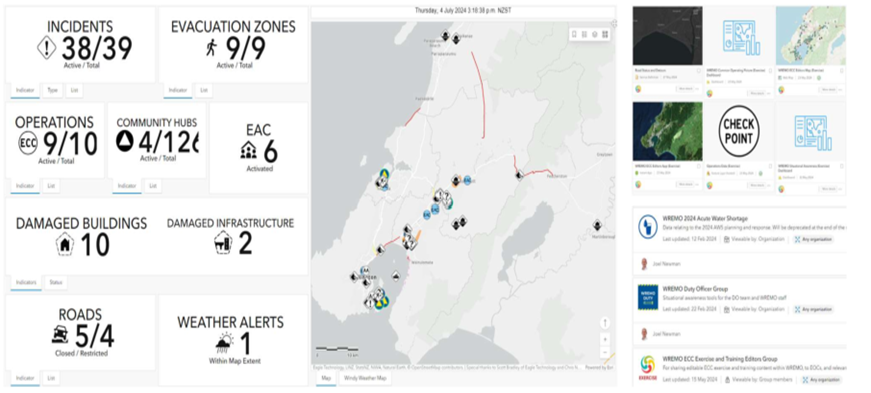Click More details on ECC Editors Map card
This screenshot has height=393, width=871.
tap(828, 89)
